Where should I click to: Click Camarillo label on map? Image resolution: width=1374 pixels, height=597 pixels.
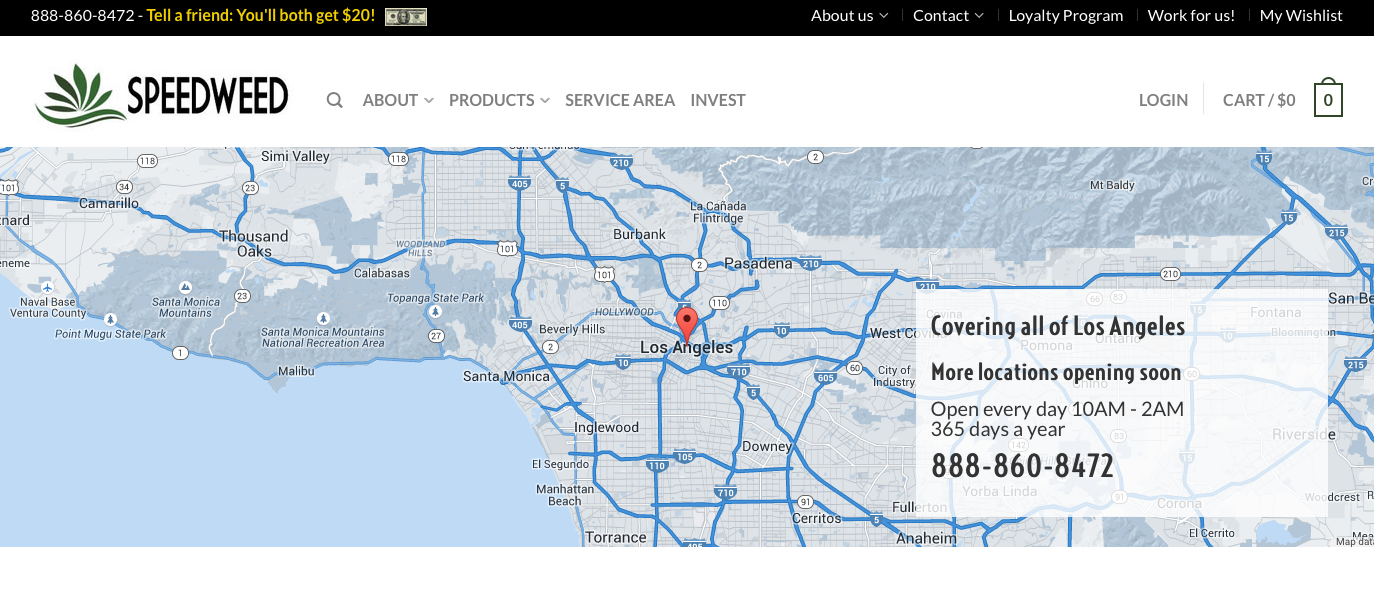click(109, 203)
